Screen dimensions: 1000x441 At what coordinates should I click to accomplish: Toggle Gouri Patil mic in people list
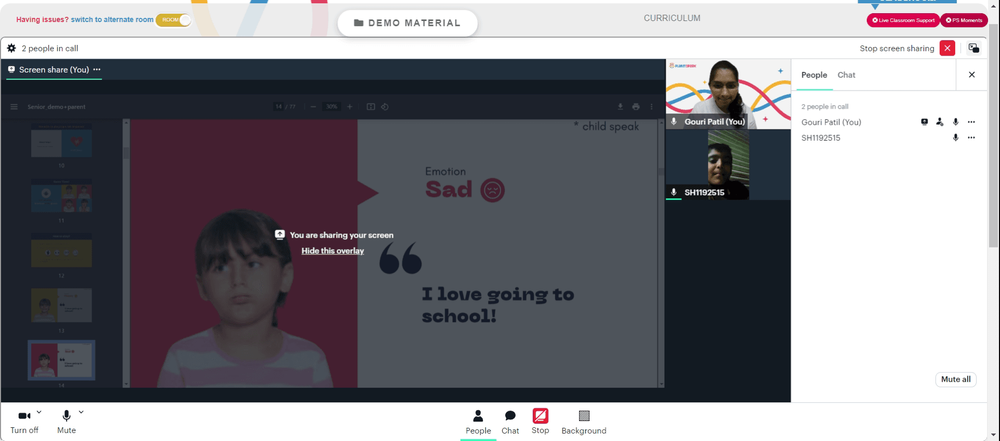955,122
